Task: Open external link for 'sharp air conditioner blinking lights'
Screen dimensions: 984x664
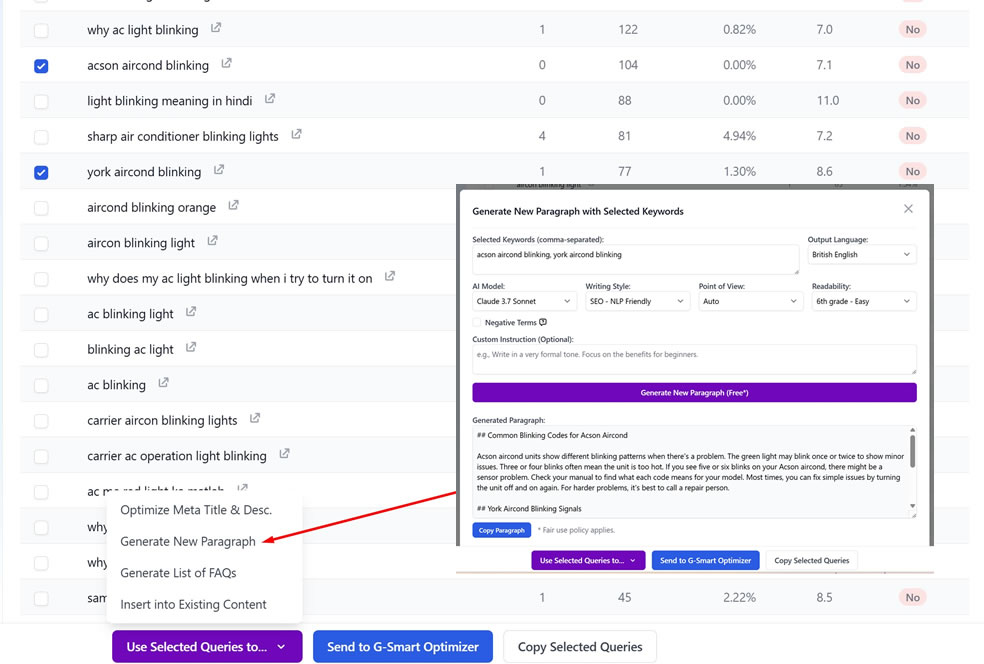Action: (296, 134)
